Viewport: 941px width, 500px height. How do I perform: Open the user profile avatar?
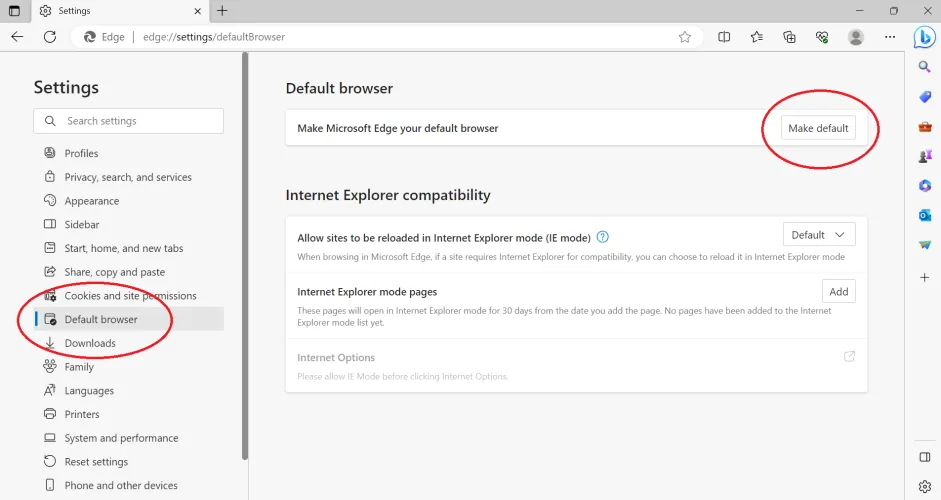[855, 37]
